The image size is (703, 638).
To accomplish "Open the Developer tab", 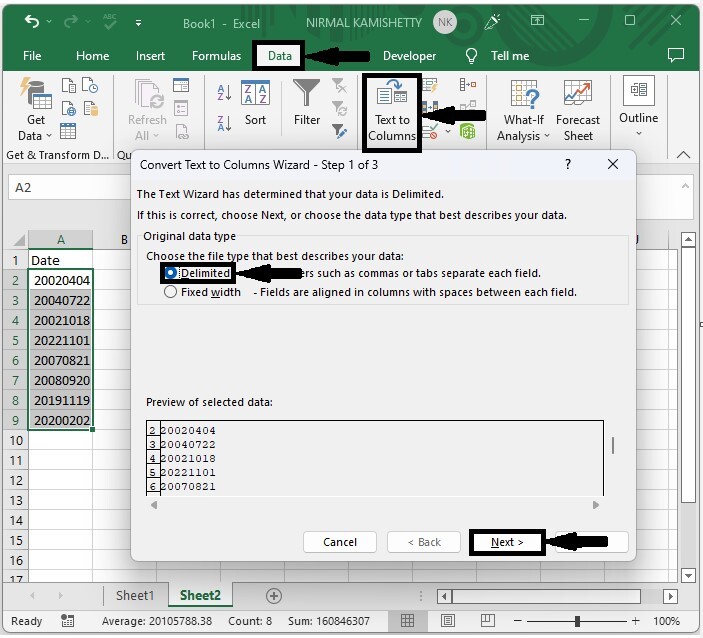I will pos(409,56).
